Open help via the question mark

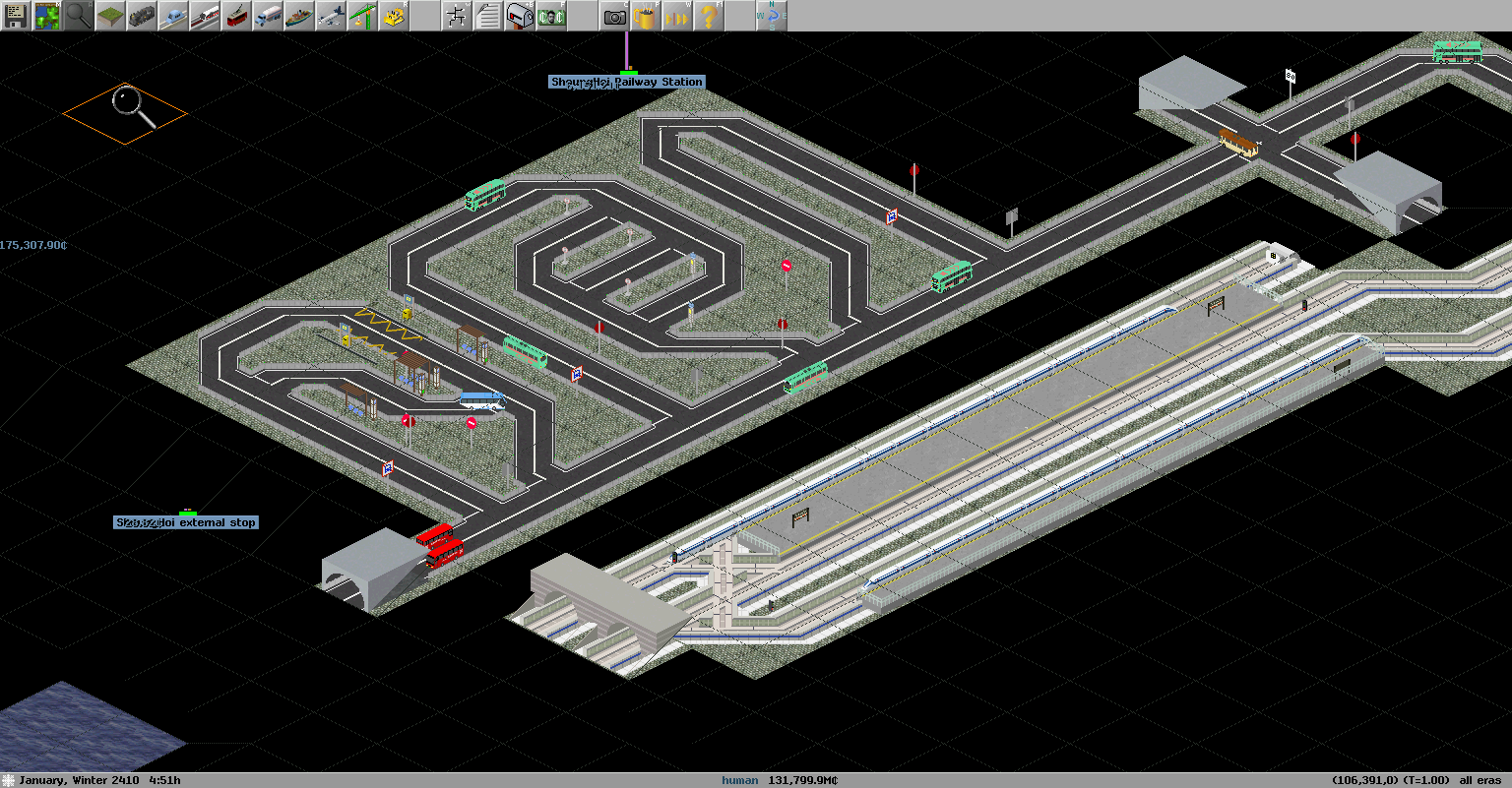click(x=709, y=16)
